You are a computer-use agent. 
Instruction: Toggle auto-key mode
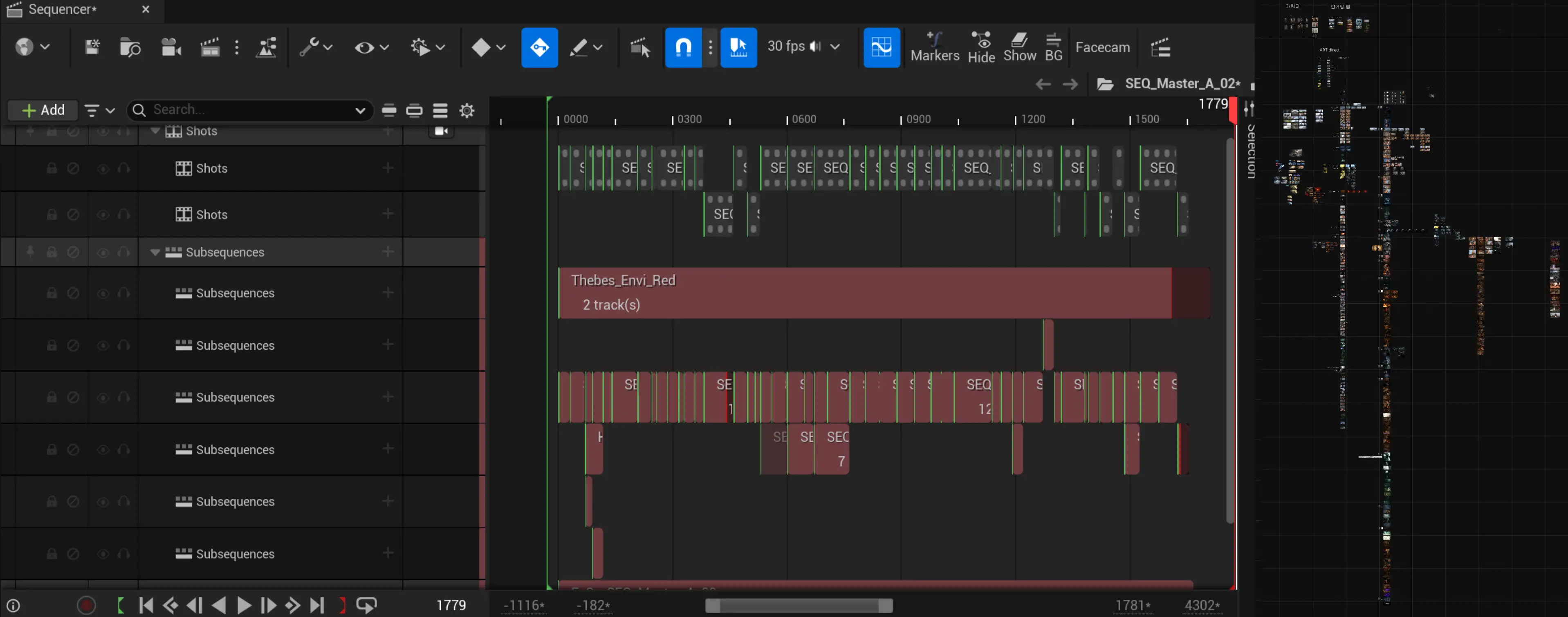(x=539, y=47)
